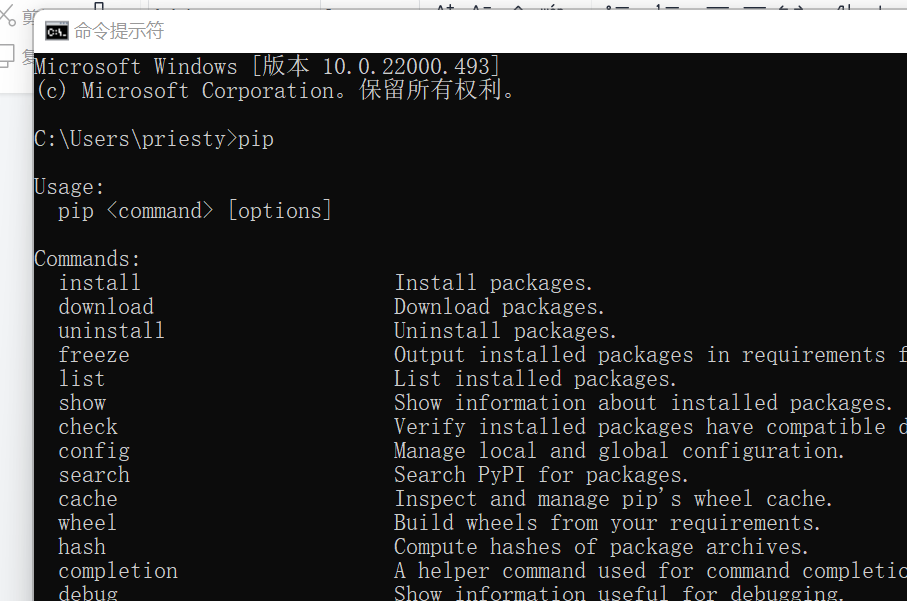
Task: Click the 'completion' command name
Action: coord(118,571)
